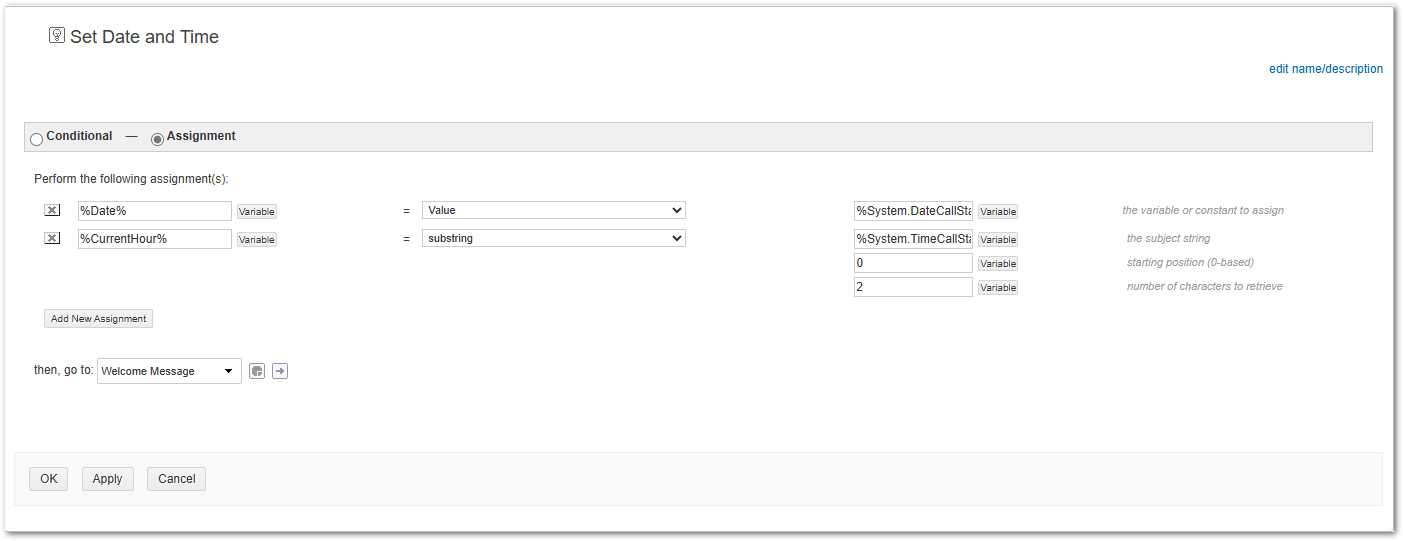Select the Assignment radio button
Image resolution: width=1403 pixels, height=541 pixels.
pyautogui.click(x=157, y=139)
